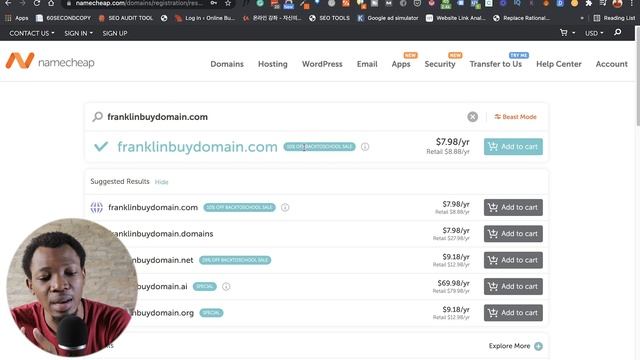This screenshot has height=360, width=640.
Task: Click the globe icon beside suggested franklinbuydomain.com
Action: (x=97, y=207)
